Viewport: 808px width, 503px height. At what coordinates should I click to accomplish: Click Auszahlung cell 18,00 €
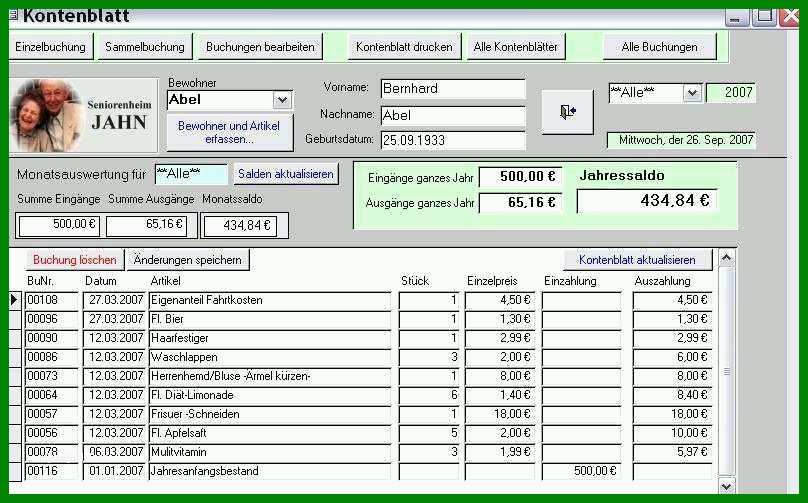coord(672,415)
